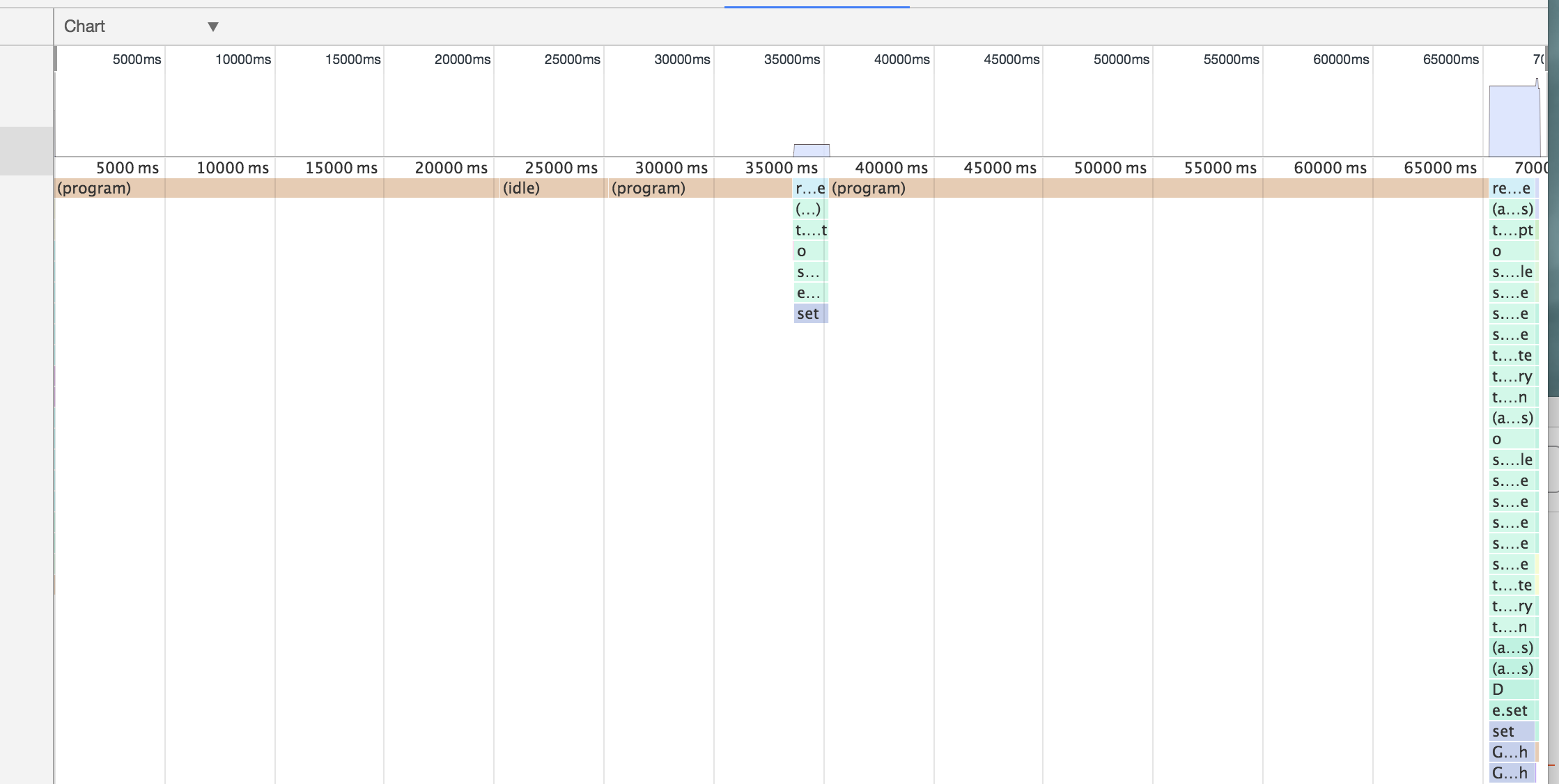Click the "o" frame below "t.…pt"

pos(1512,251)
